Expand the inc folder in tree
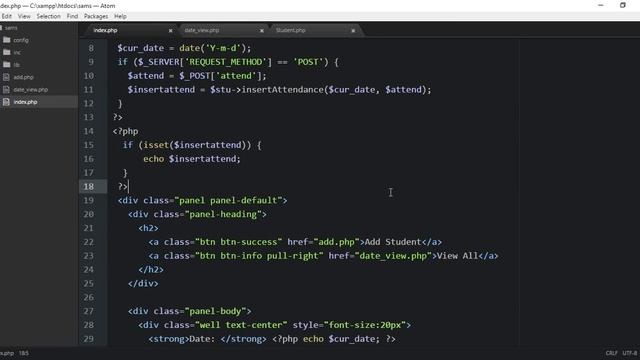640x360 pixels. 17,52
